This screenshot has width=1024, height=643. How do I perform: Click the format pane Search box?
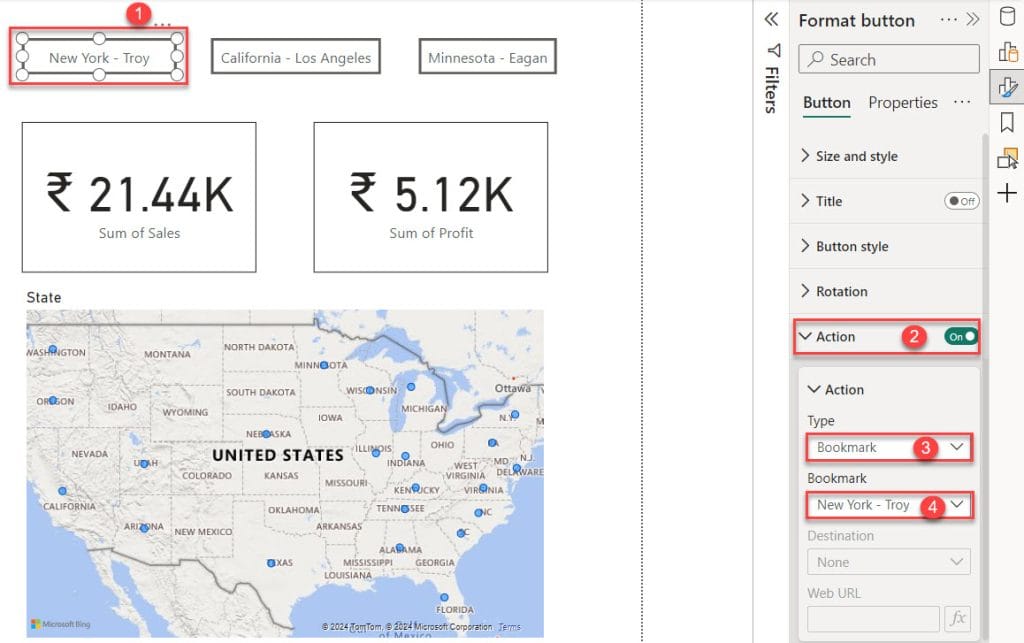point(889,59)
